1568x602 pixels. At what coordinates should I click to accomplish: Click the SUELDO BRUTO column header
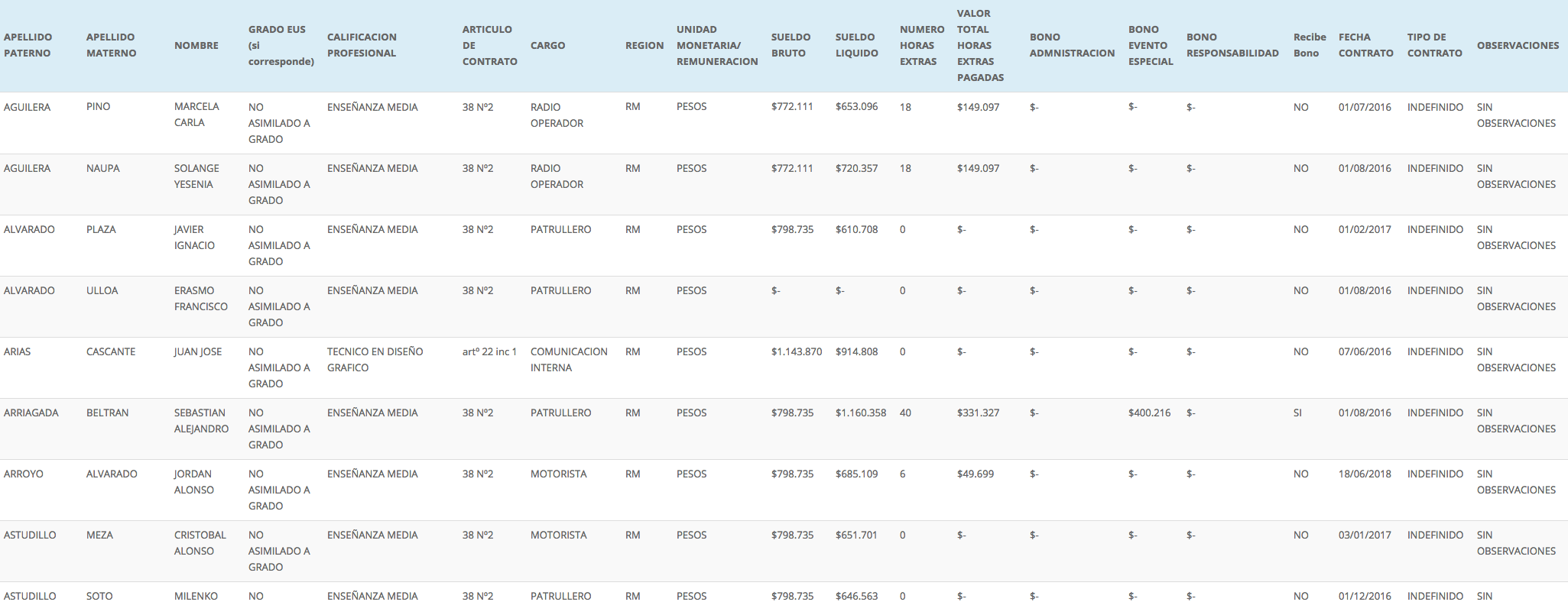791,45
